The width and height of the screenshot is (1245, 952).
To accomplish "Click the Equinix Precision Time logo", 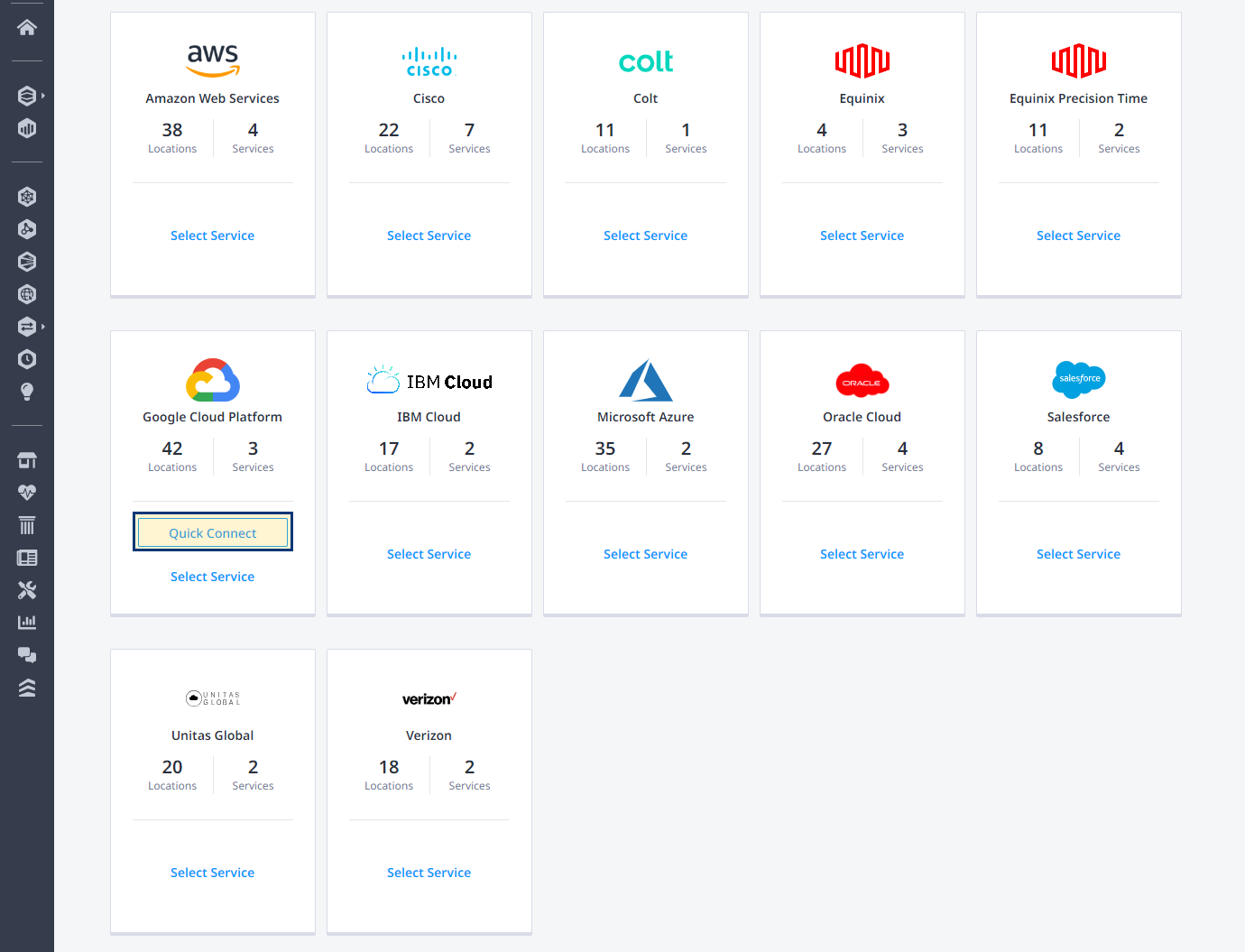I will 1079,61.
